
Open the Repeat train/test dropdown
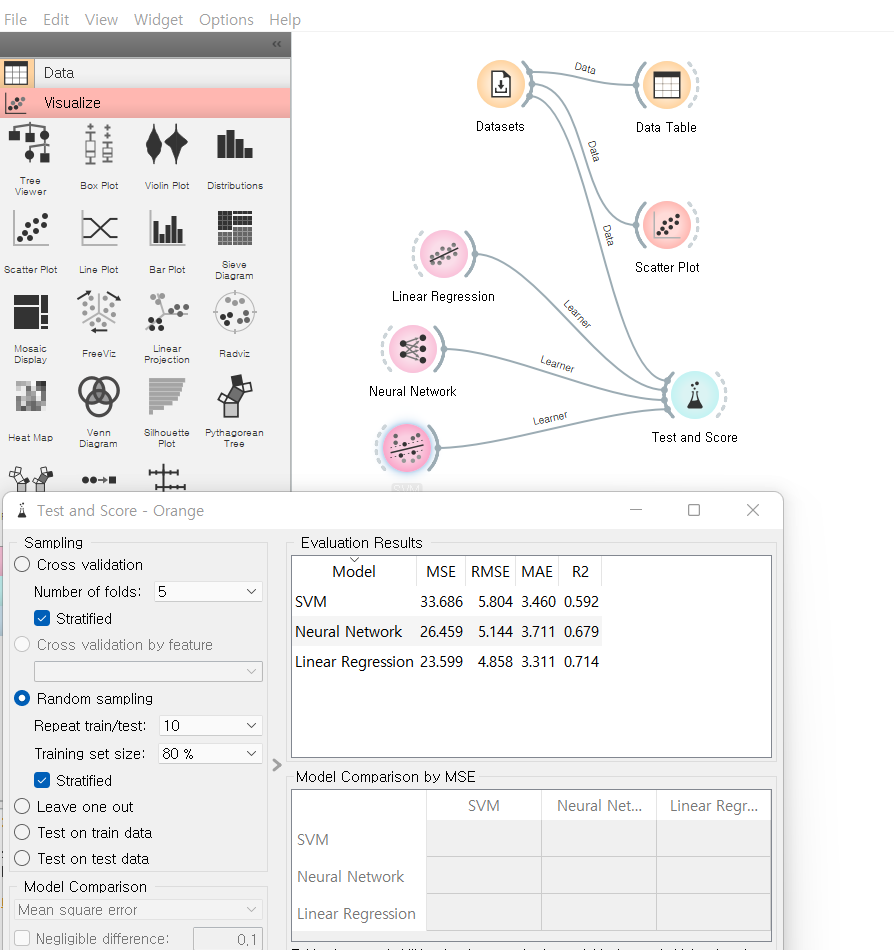[208, 726]
